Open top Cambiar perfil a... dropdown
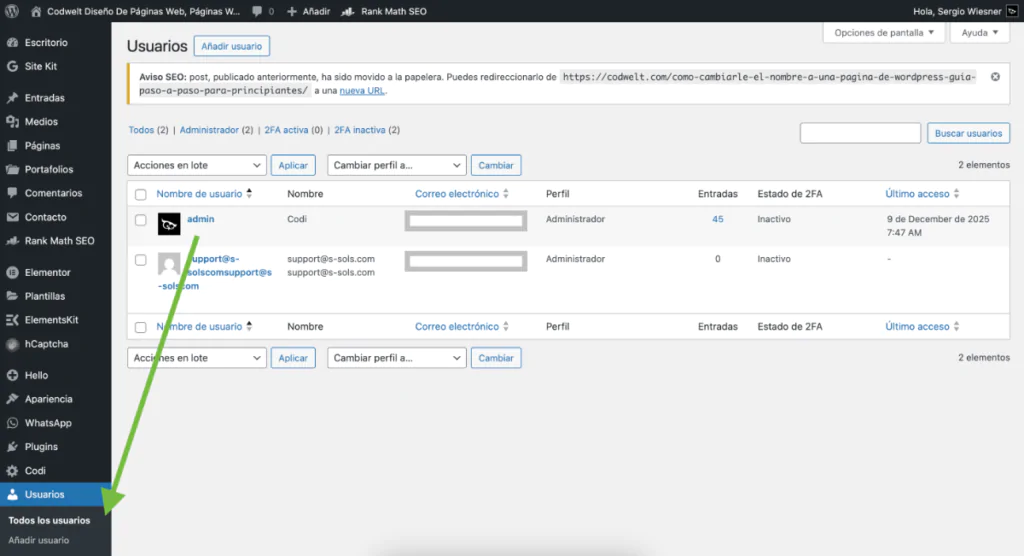The height and width of the screenshot is (556, 1024). point(396,165)
